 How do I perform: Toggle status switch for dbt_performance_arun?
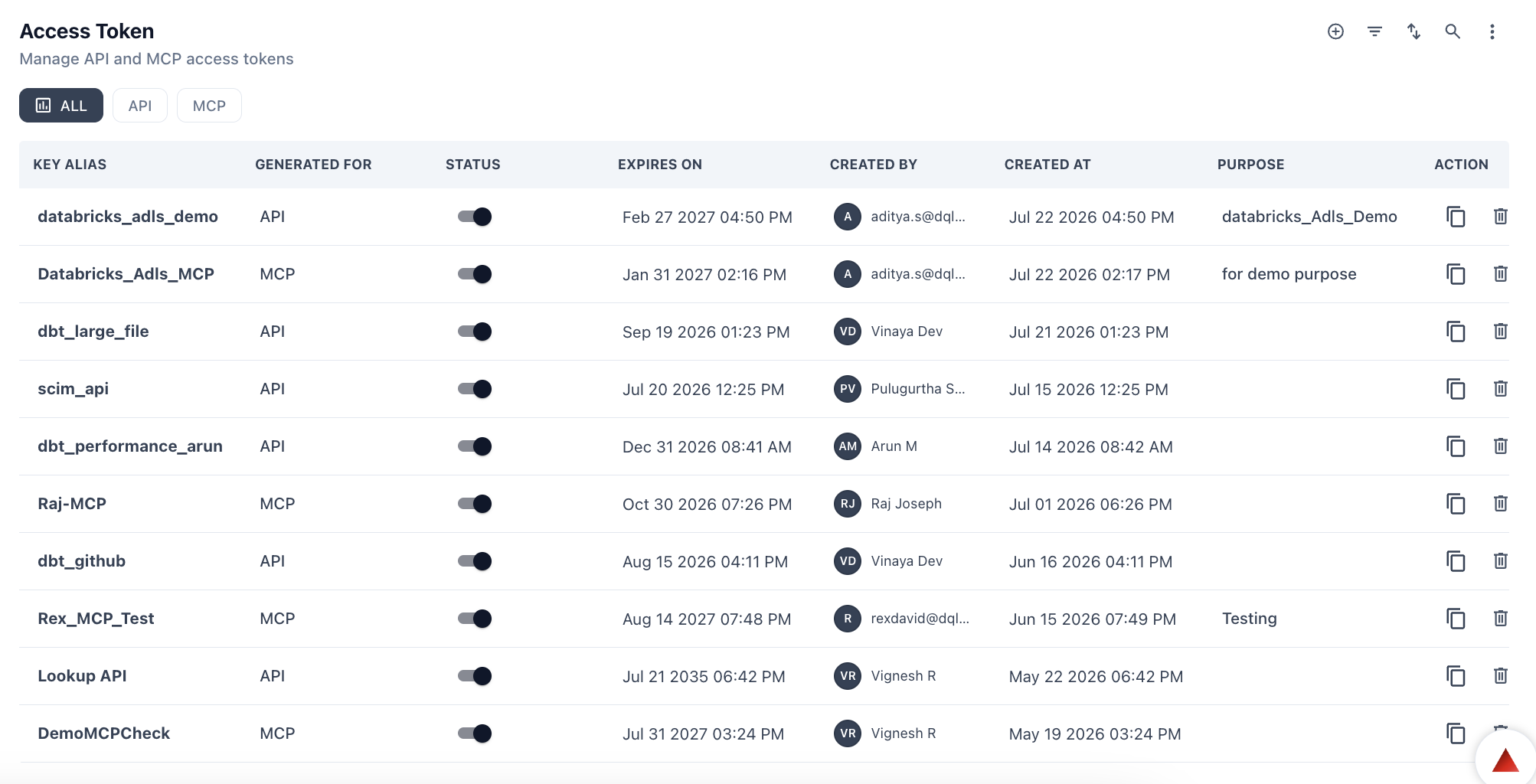click(x=475, y=446)
